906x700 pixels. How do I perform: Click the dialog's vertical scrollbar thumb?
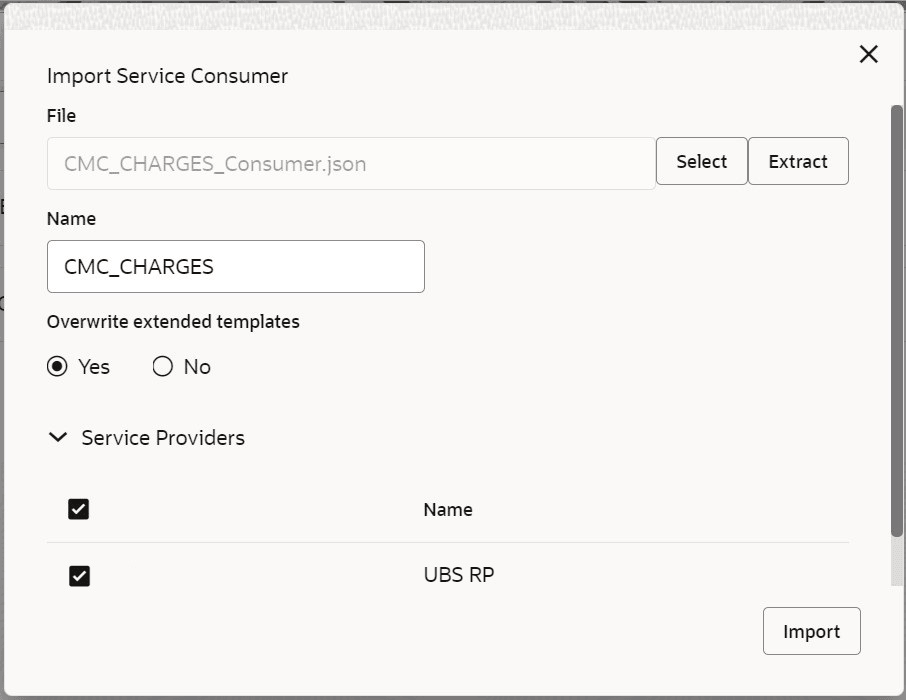click(x=897, y=320)
